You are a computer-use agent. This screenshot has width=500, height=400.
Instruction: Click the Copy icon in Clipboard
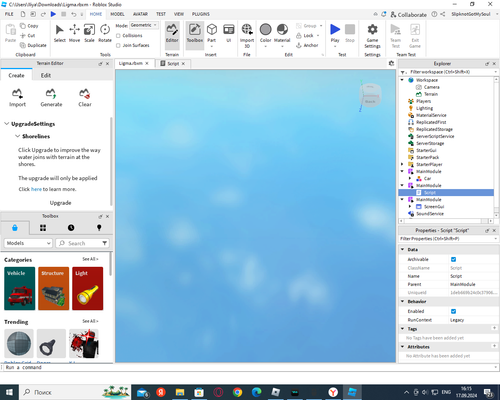click(23, 26)
